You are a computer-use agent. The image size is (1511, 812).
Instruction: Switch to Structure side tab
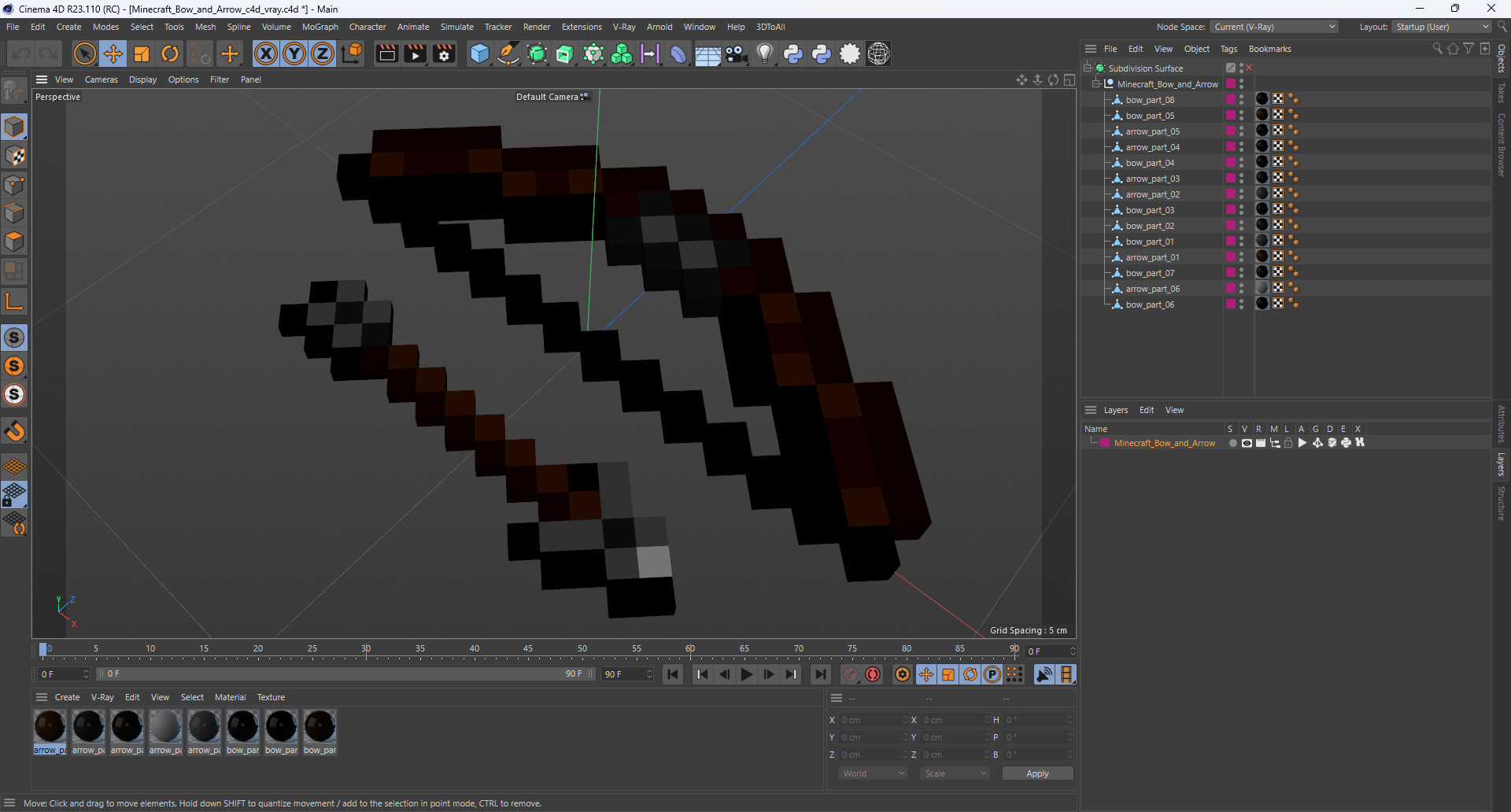point(1502,504)
